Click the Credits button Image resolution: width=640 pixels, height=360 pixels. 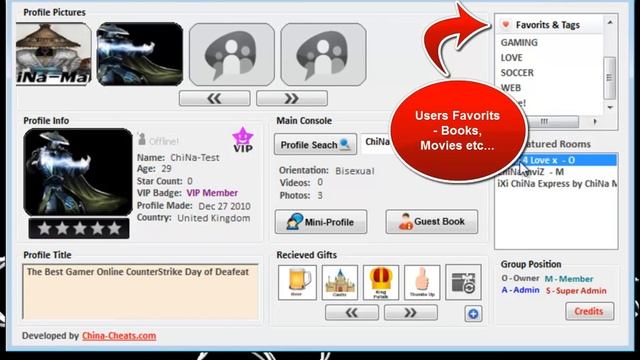click(589, 311)
